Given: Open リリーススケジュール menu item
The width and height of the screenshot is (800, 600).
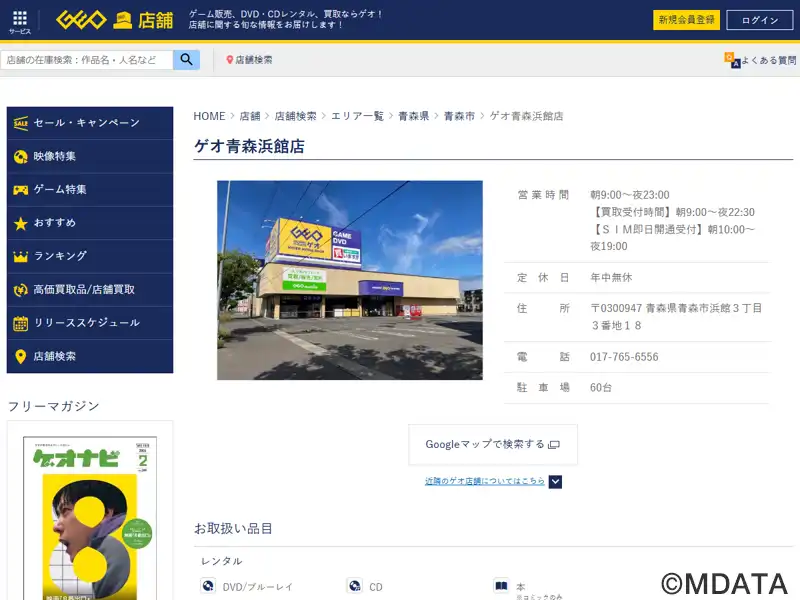Looking at the screenshot, I should click(x=90, y=323).
